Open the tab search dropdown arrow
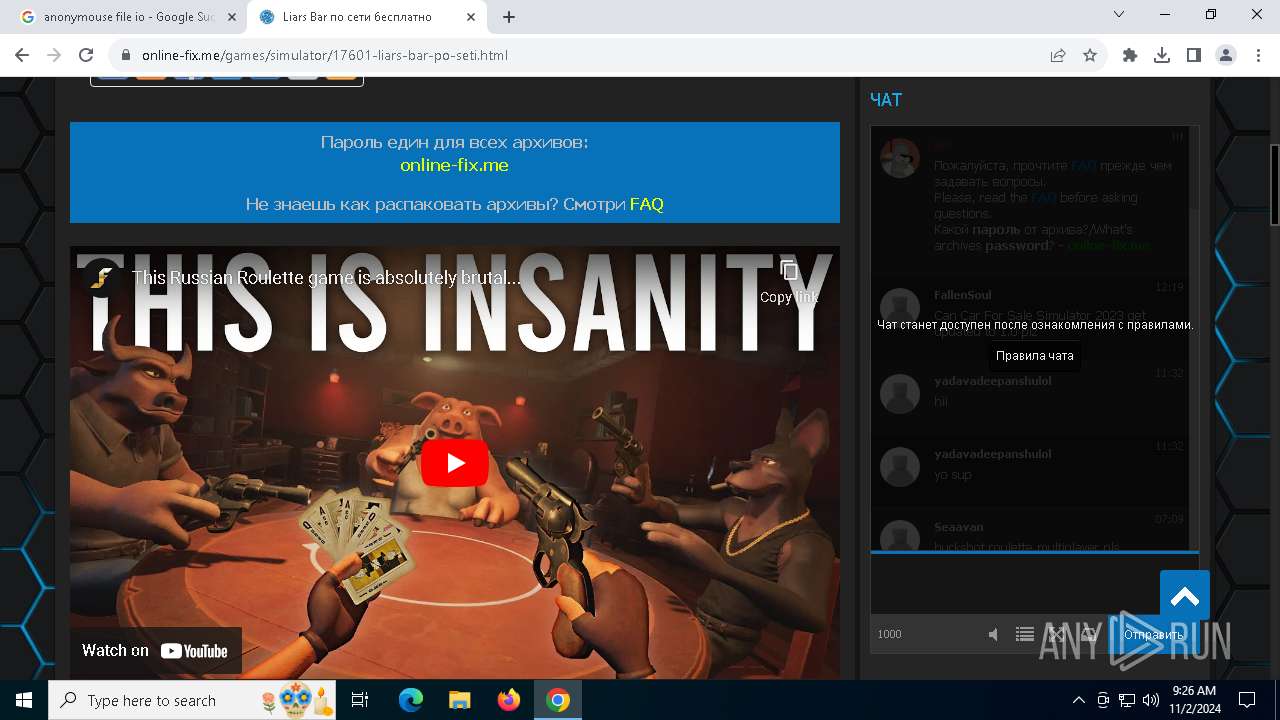The width and height of the screenshot is (1280, 720). click(1120, 15)
